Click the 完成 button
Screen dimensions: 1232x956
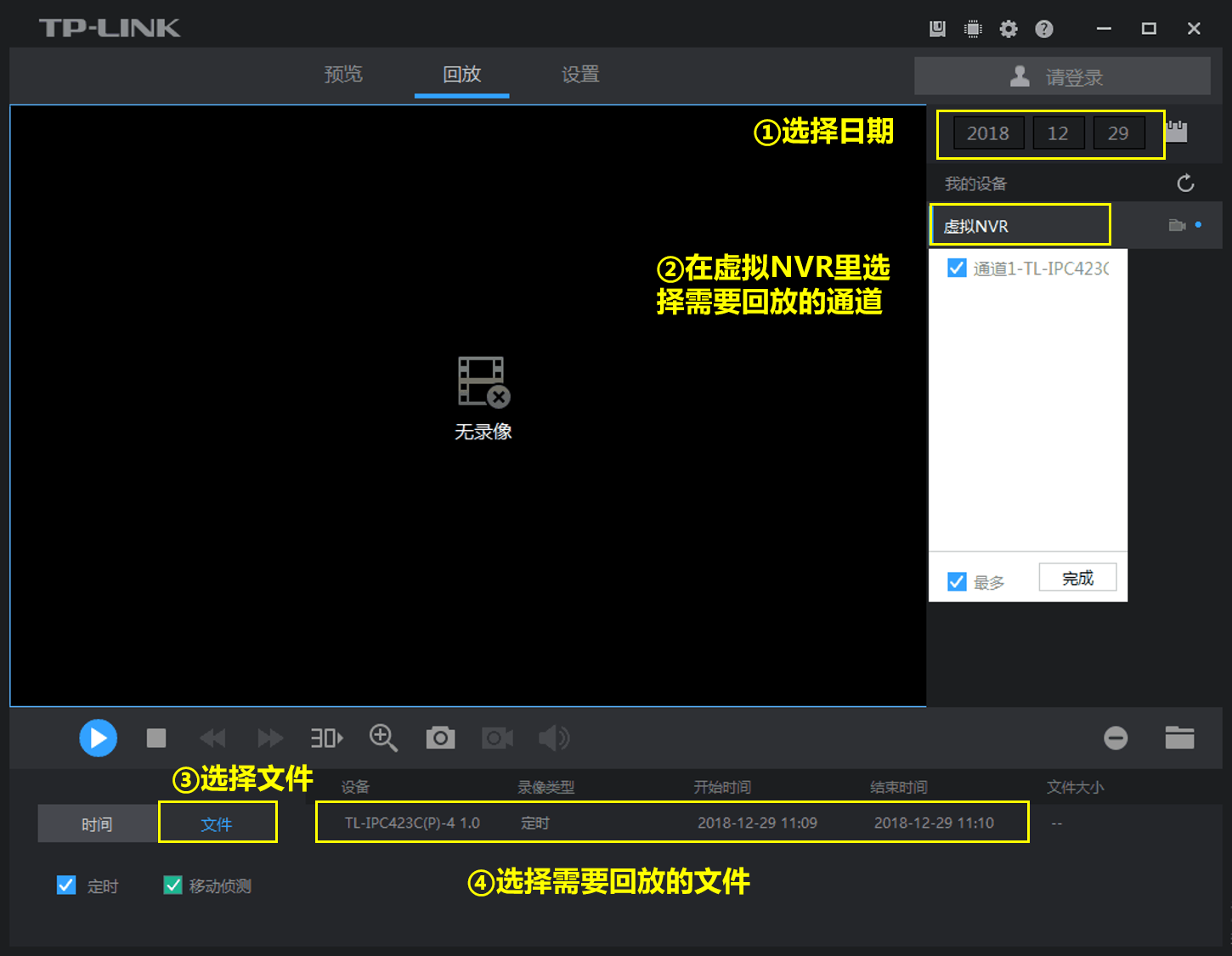pyautogui.click(x=1077, y=578)
